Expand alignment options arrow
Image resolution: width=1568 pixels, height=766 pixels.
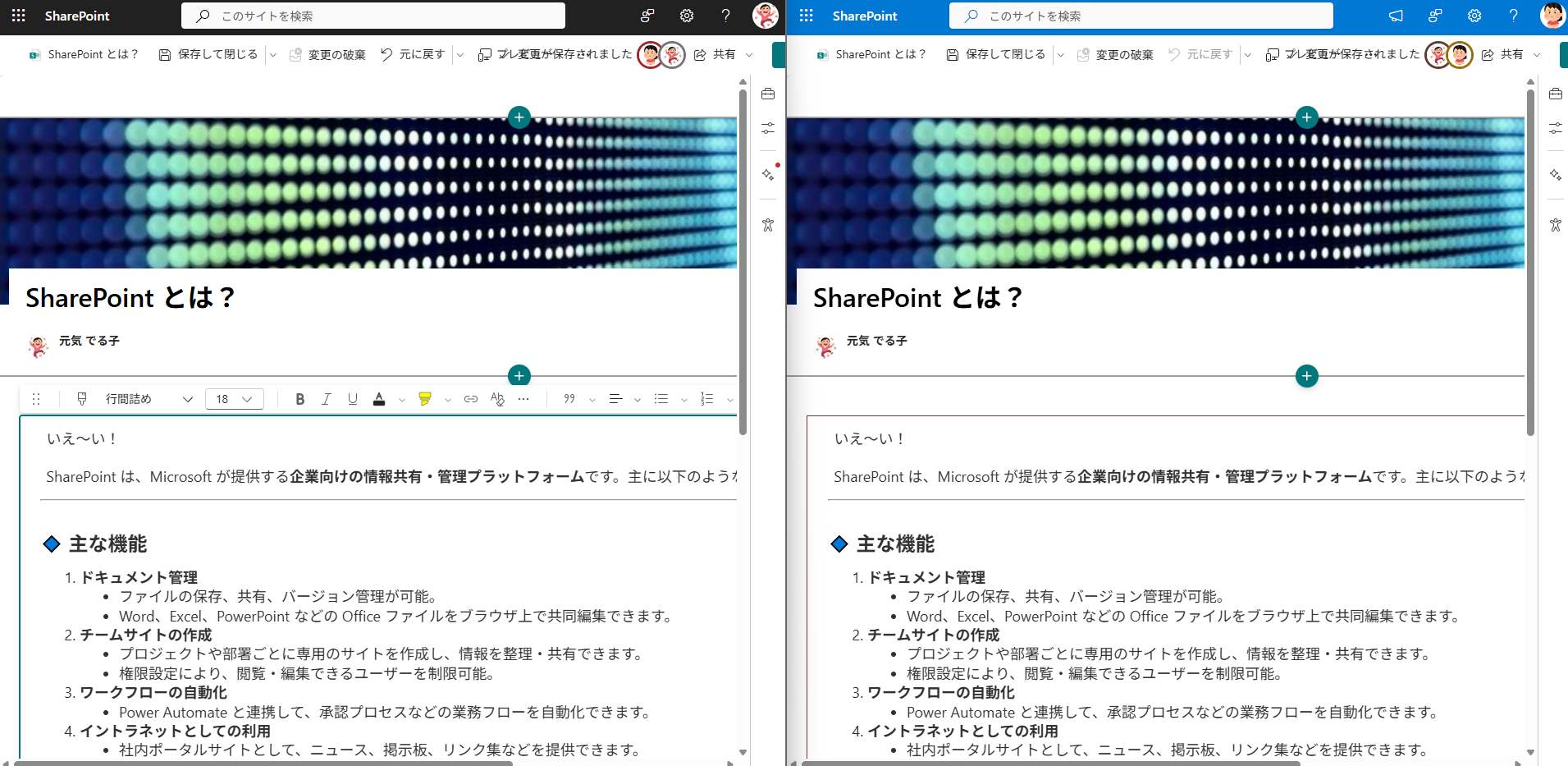[638, 400]
